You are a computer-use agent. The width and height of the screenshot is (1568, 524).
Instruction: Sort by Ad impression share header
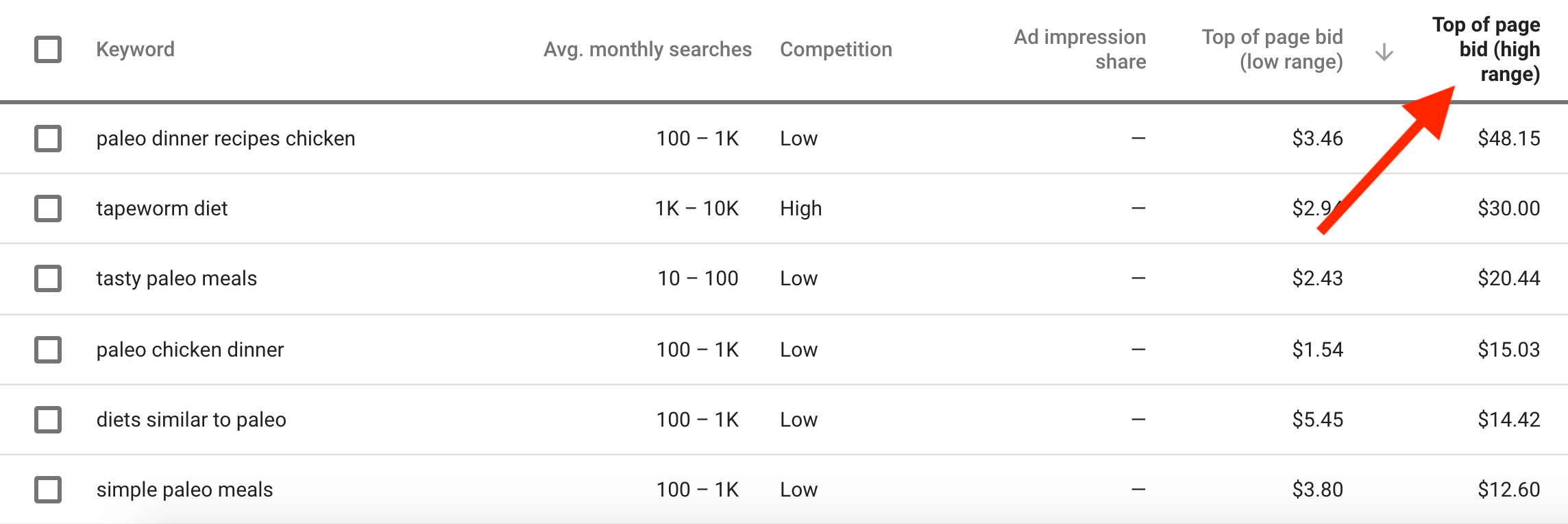coord(1080,49)
